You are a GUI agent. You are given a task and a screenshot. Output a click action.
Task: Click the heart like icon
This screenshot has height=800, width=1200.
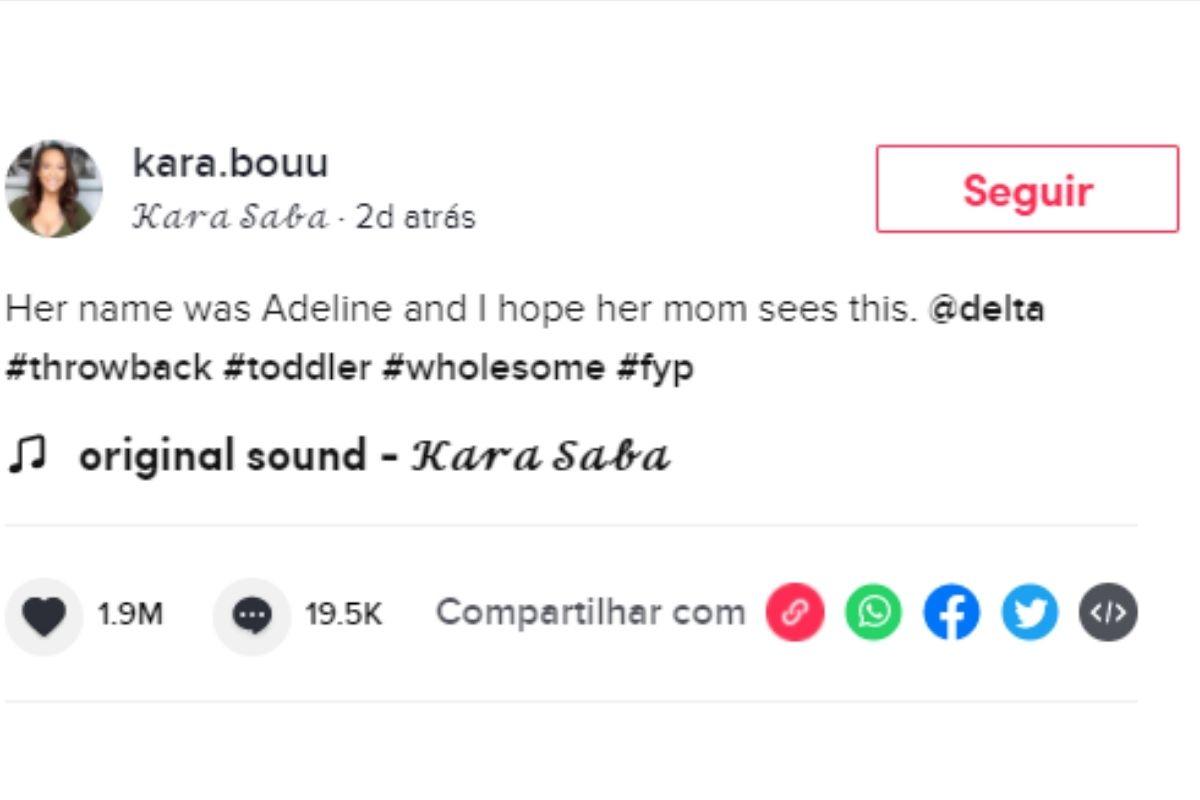(44, 615)
